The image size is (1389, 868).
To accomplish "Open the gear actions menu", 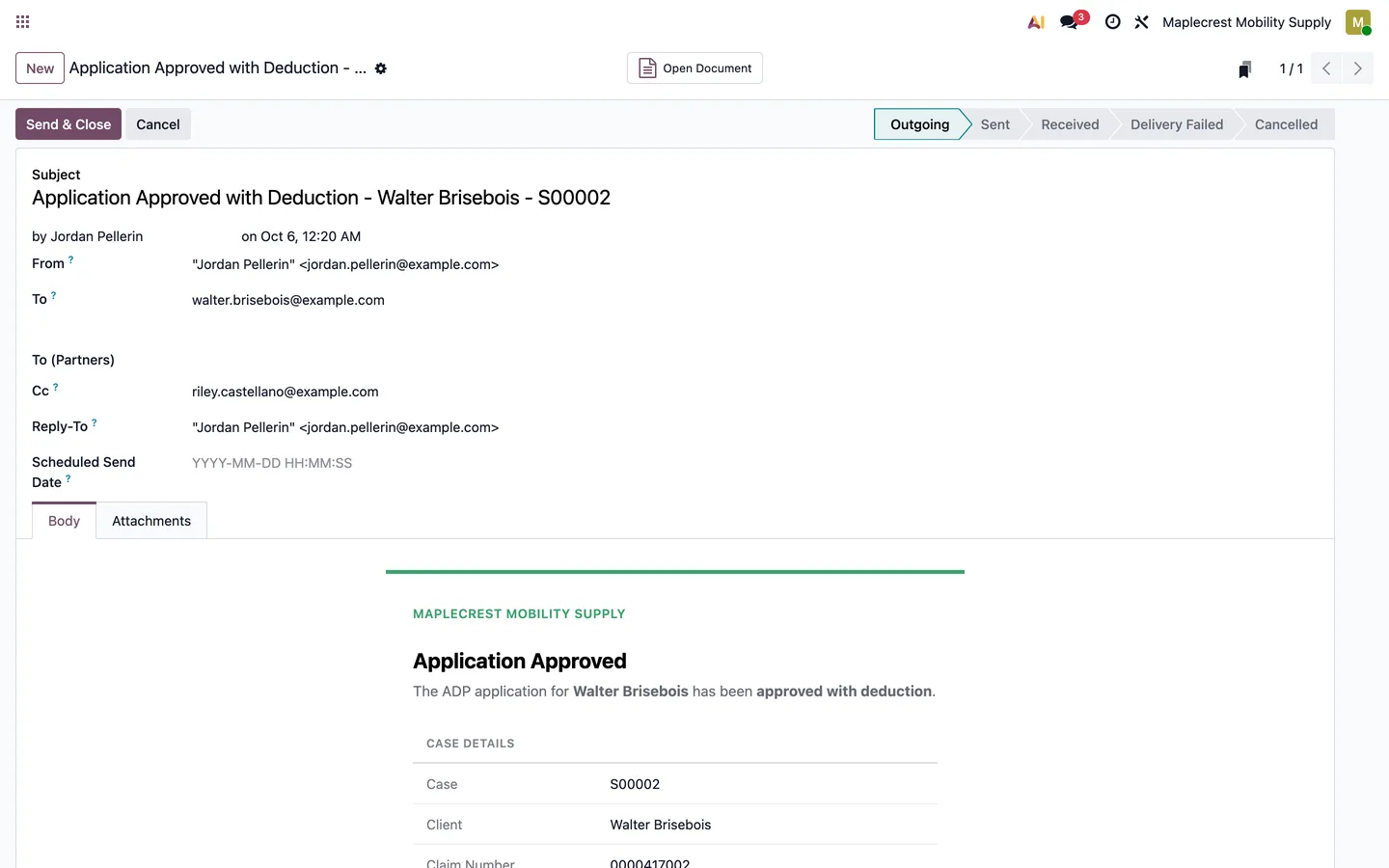I will [x=381, y=68].
